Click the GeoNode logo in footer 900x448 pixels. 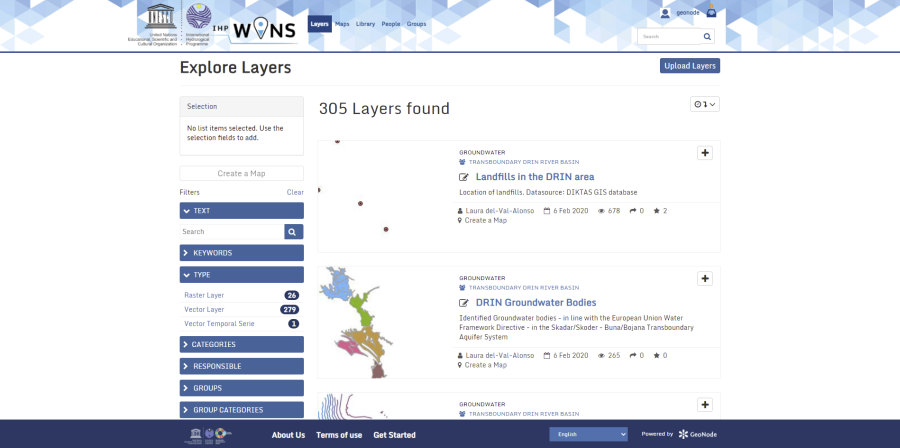(697, 434)
